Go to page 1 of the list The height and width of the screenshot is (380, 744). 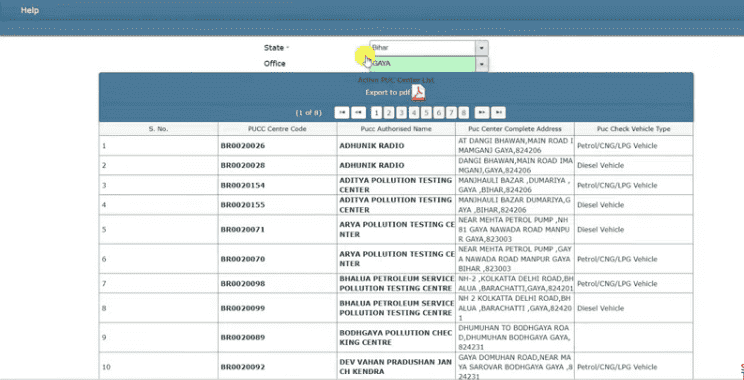pyautogui.click(x=376, y=112)
